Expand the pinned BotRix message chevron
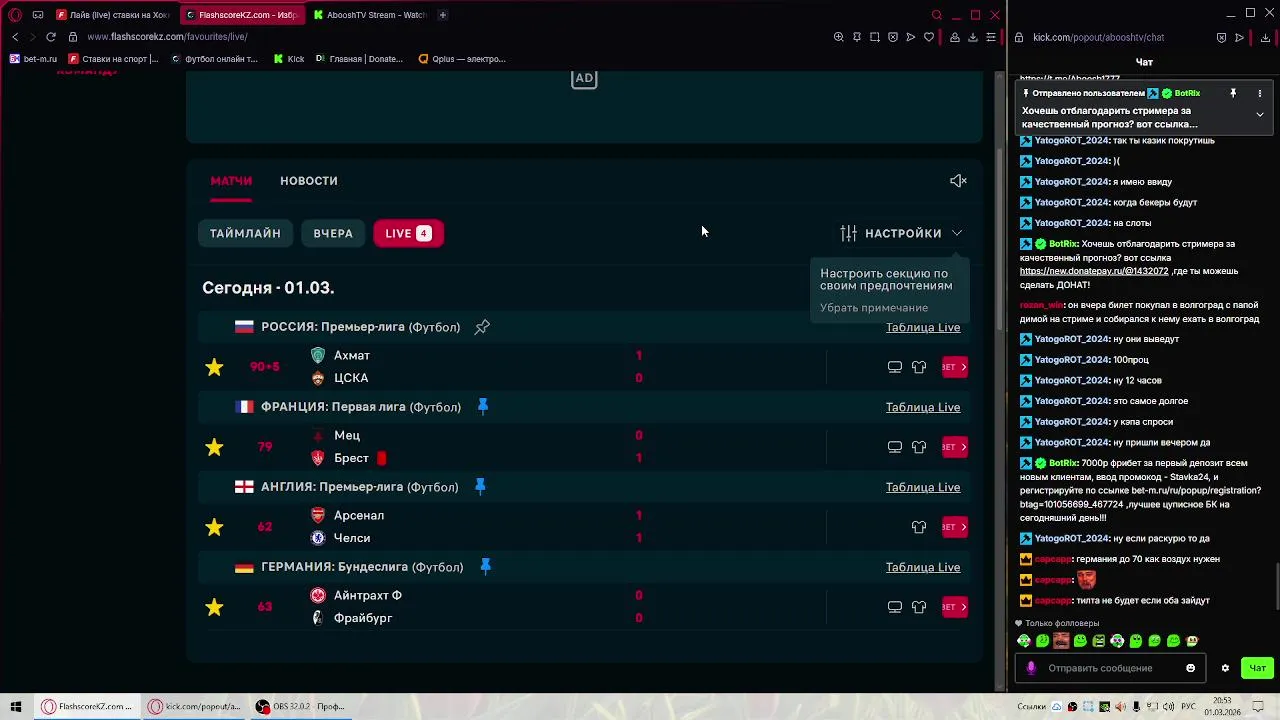 coord(1260,115)
